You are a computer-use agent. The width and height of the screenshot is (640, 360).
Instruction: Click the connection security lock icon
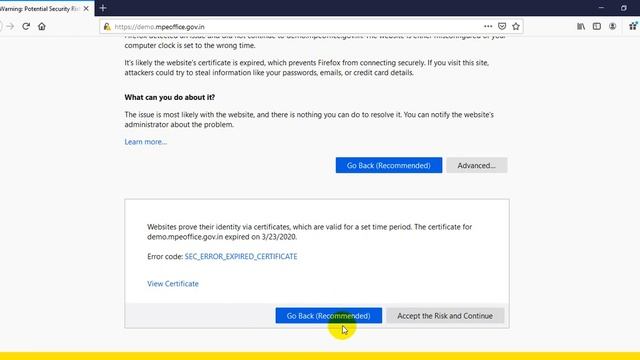coord(107,27)
